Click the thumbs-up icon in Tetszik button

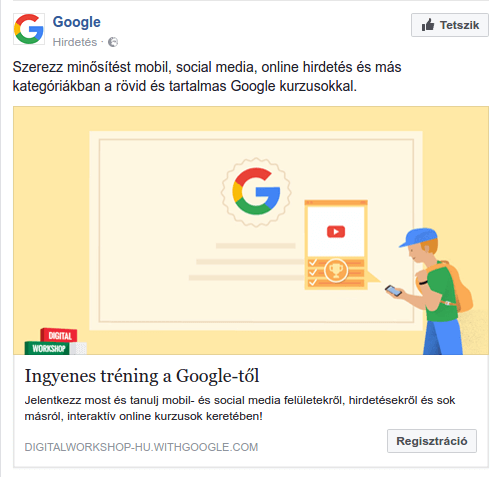tap(428, 25)
